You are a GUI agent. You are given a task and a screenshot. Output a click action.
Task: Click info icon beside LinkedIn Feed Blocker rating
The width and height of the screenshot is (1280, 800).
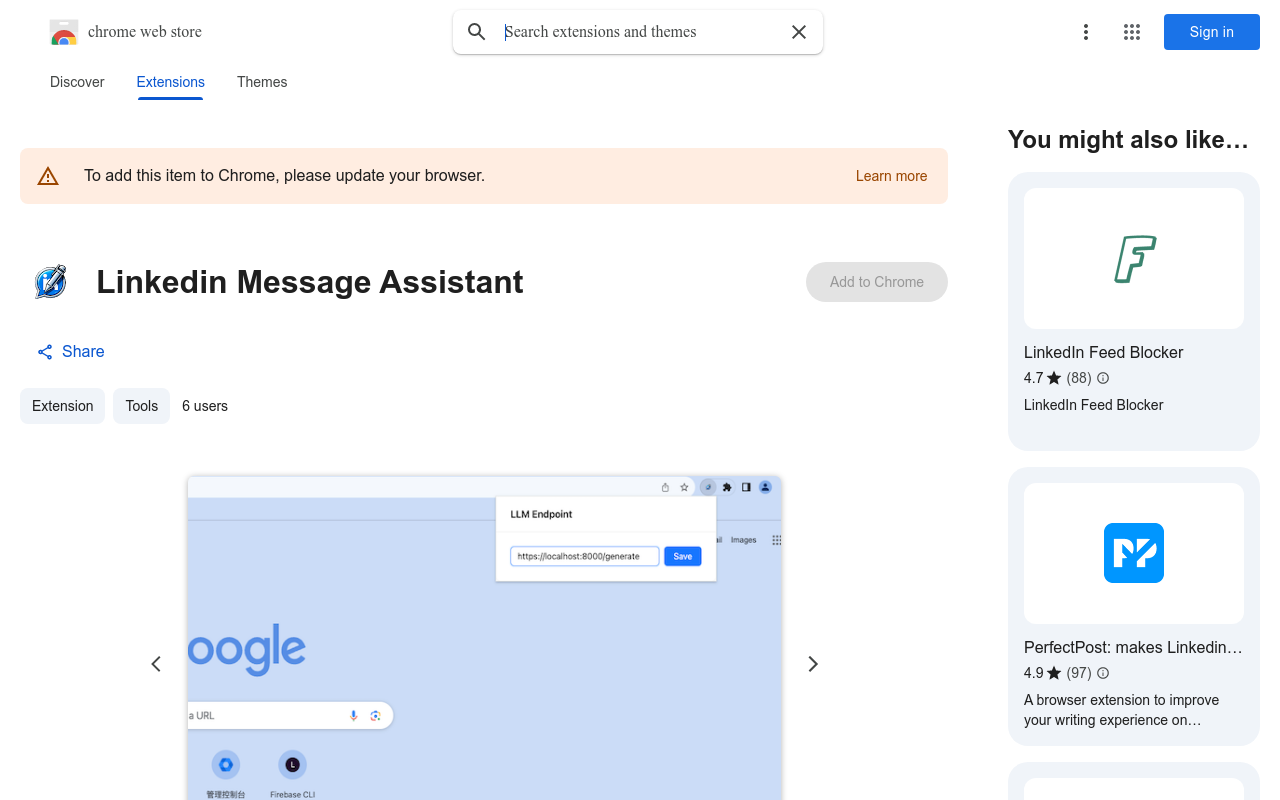[x=1103, y=378]
